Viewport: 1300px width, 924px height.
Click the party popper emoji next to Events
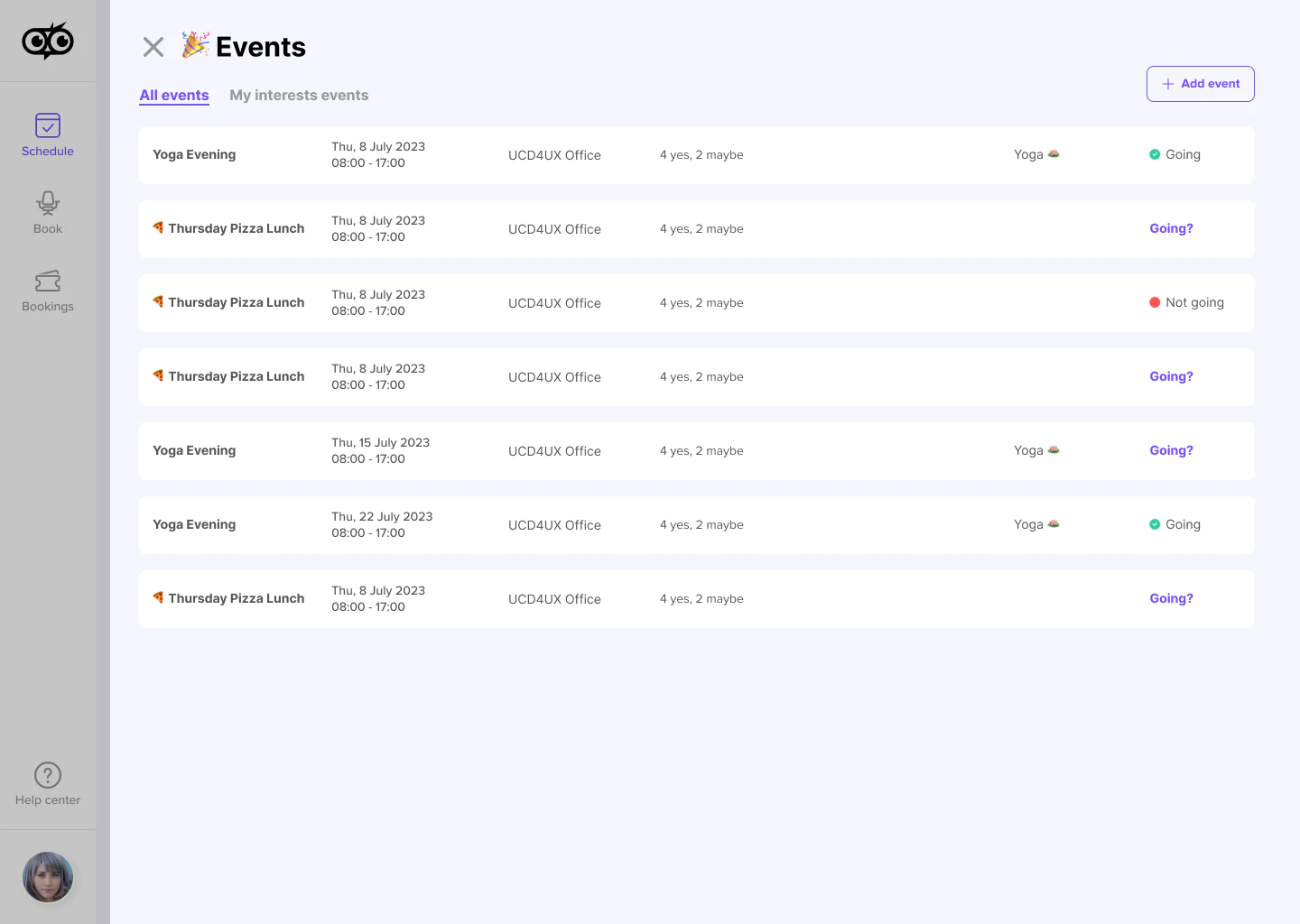tap(195, 45)
